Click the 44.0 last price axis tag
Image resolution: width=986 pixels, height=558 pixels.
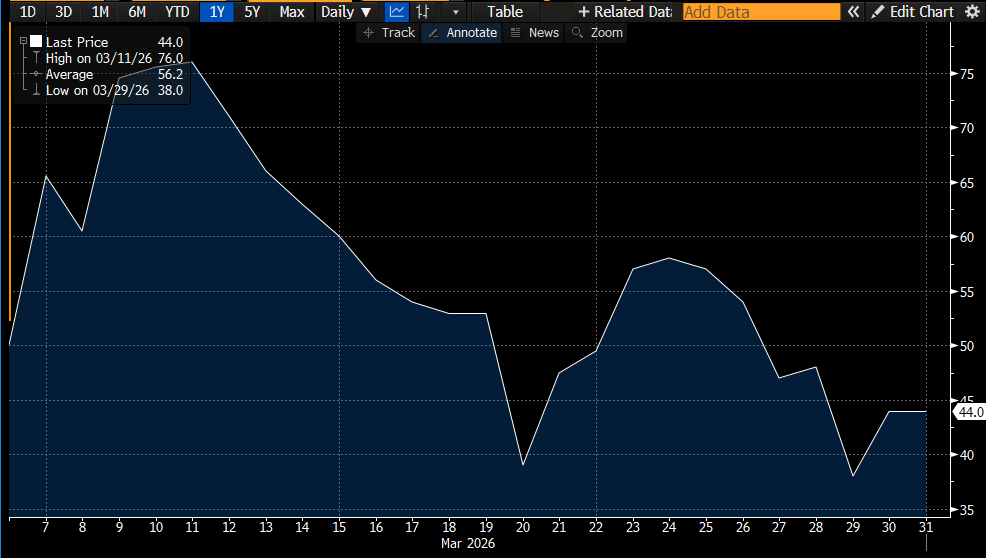pyautogui.click(x=970, y=412)
